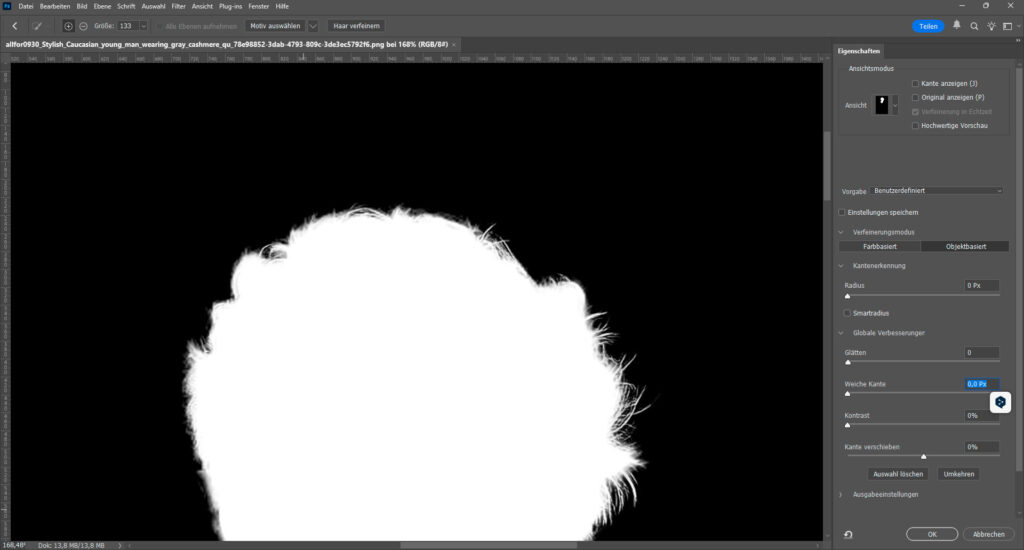1024x550 pixels.
Task: Open the Vorgabe preset dropdown
Action: (x=936, y=191)
